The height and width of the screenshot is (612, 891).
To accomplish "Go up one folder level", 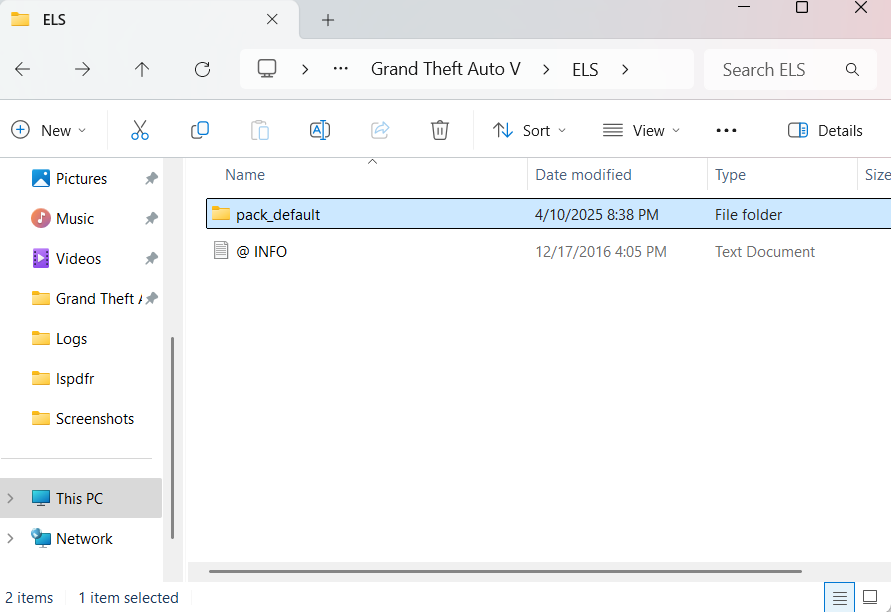I will [142, 69].
